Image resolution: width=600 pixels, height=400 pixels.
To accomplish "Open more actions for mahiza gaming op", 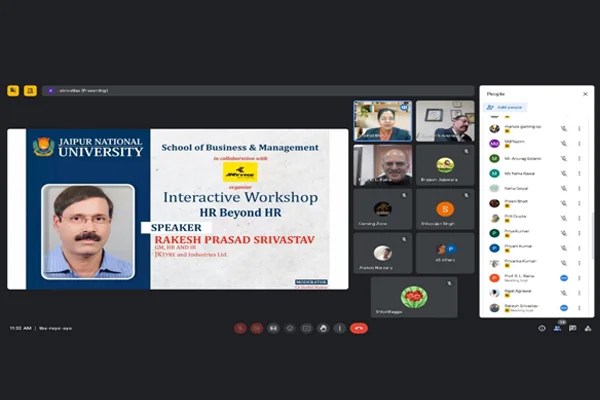I will [x=579, y=129].
